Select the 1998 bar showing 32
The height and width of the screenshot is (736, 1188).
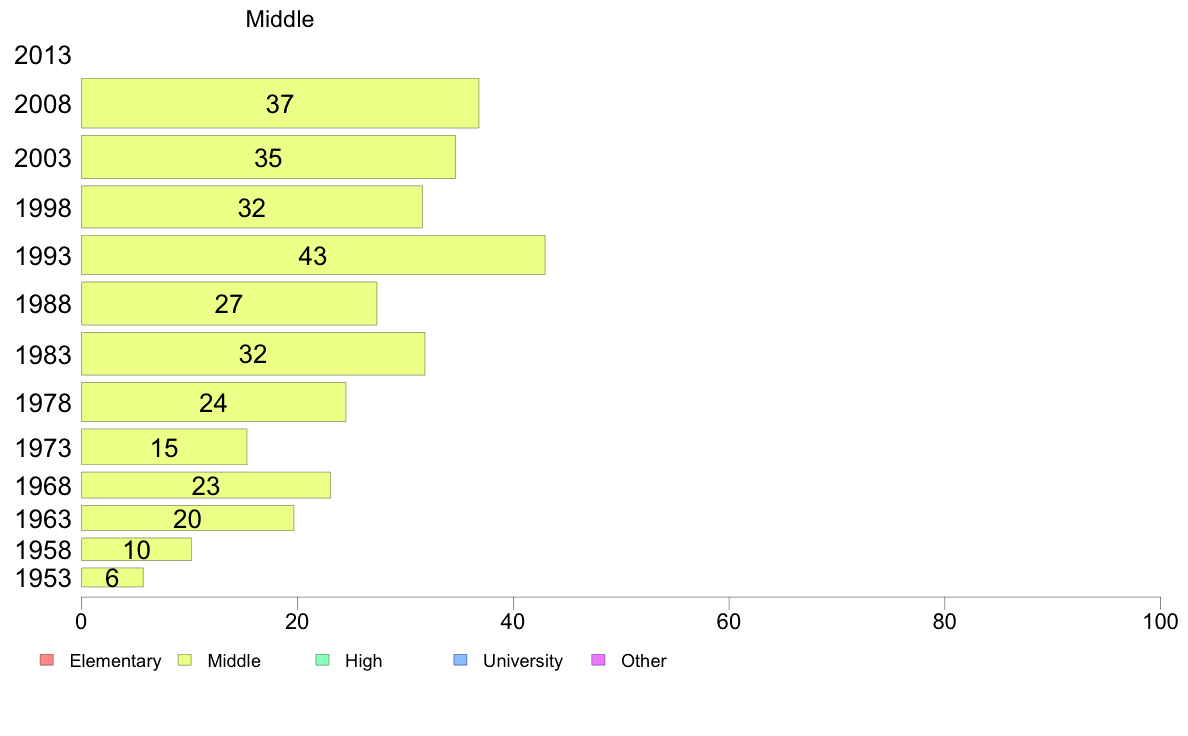coord(252,207)
